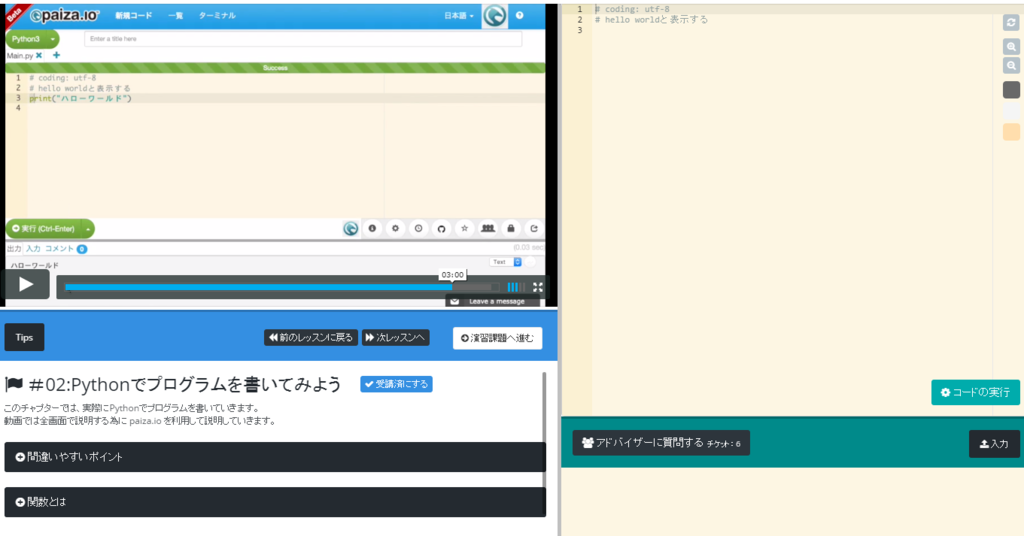Click the clock history icon in toolbar
The height and width of the screenshot is (536, 1024).
point(419,229)
